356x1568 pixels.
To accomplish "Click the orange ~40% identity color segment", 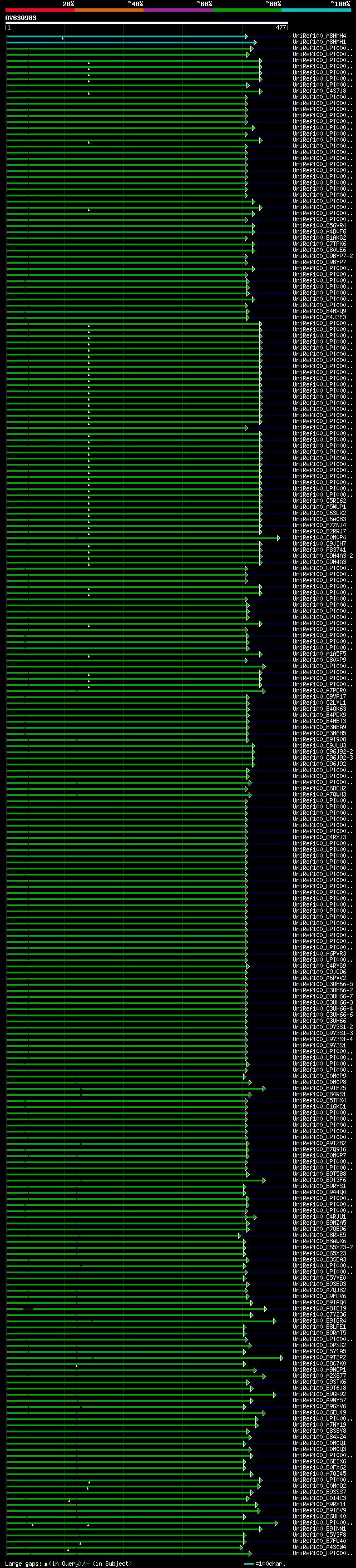I will tap(109, 10).
